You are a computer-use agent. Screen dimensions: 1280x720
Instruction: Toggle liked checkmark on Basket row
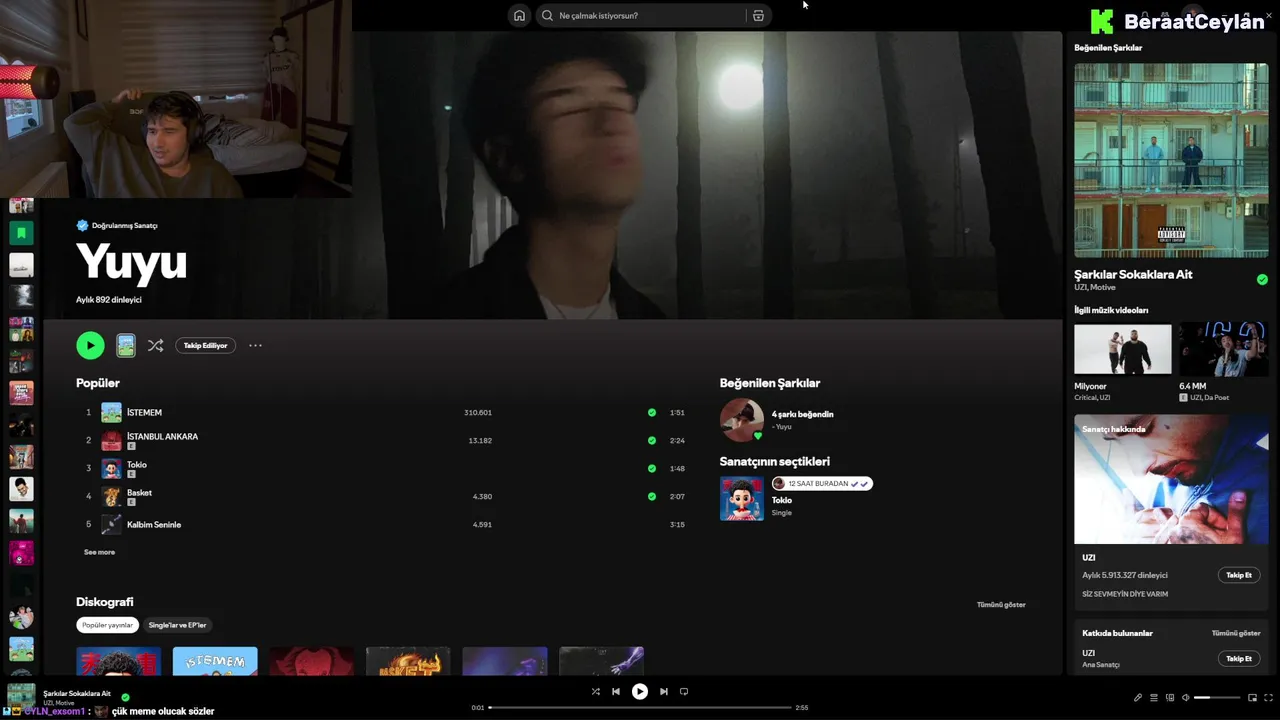pos(652,496)
